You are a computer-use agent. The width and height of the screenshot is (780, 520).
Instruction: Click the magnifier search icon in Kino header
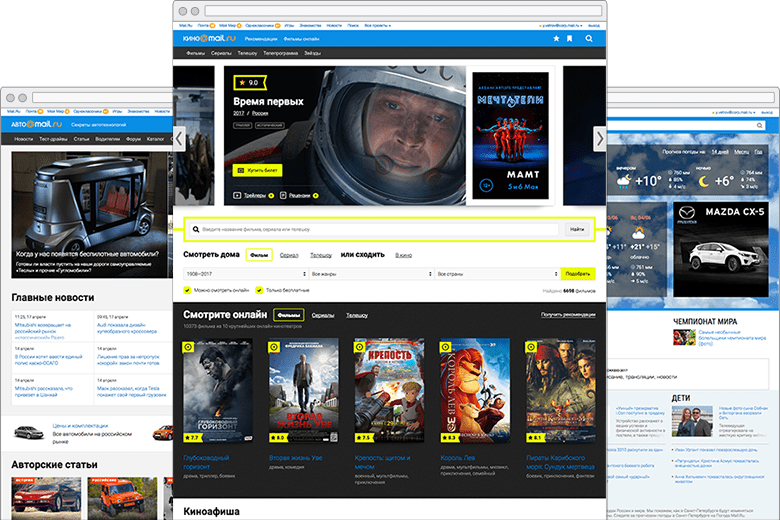589,39
